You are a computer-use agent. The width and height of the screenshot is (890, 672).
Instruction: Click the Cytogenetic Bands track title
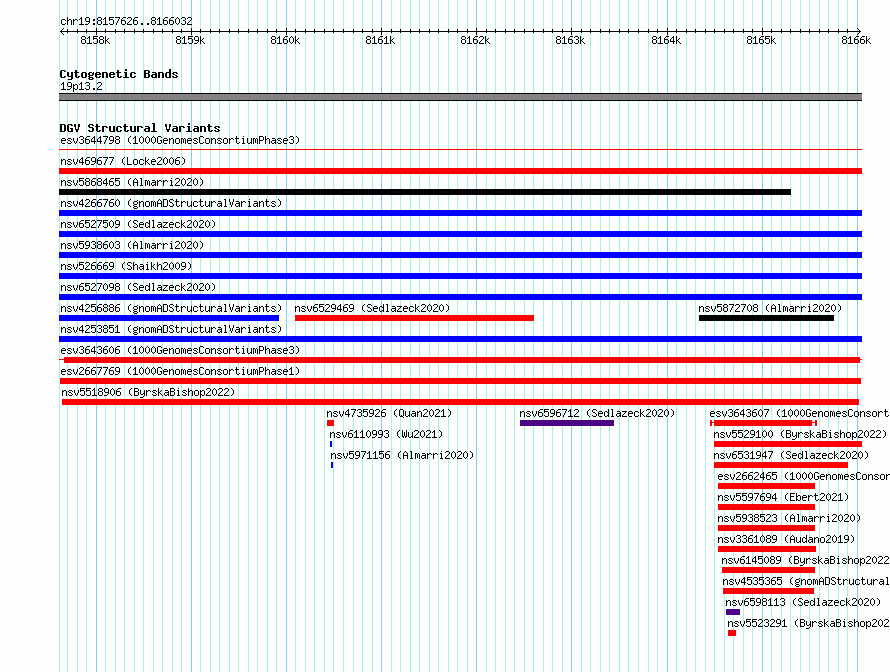(x=119, y=74)
